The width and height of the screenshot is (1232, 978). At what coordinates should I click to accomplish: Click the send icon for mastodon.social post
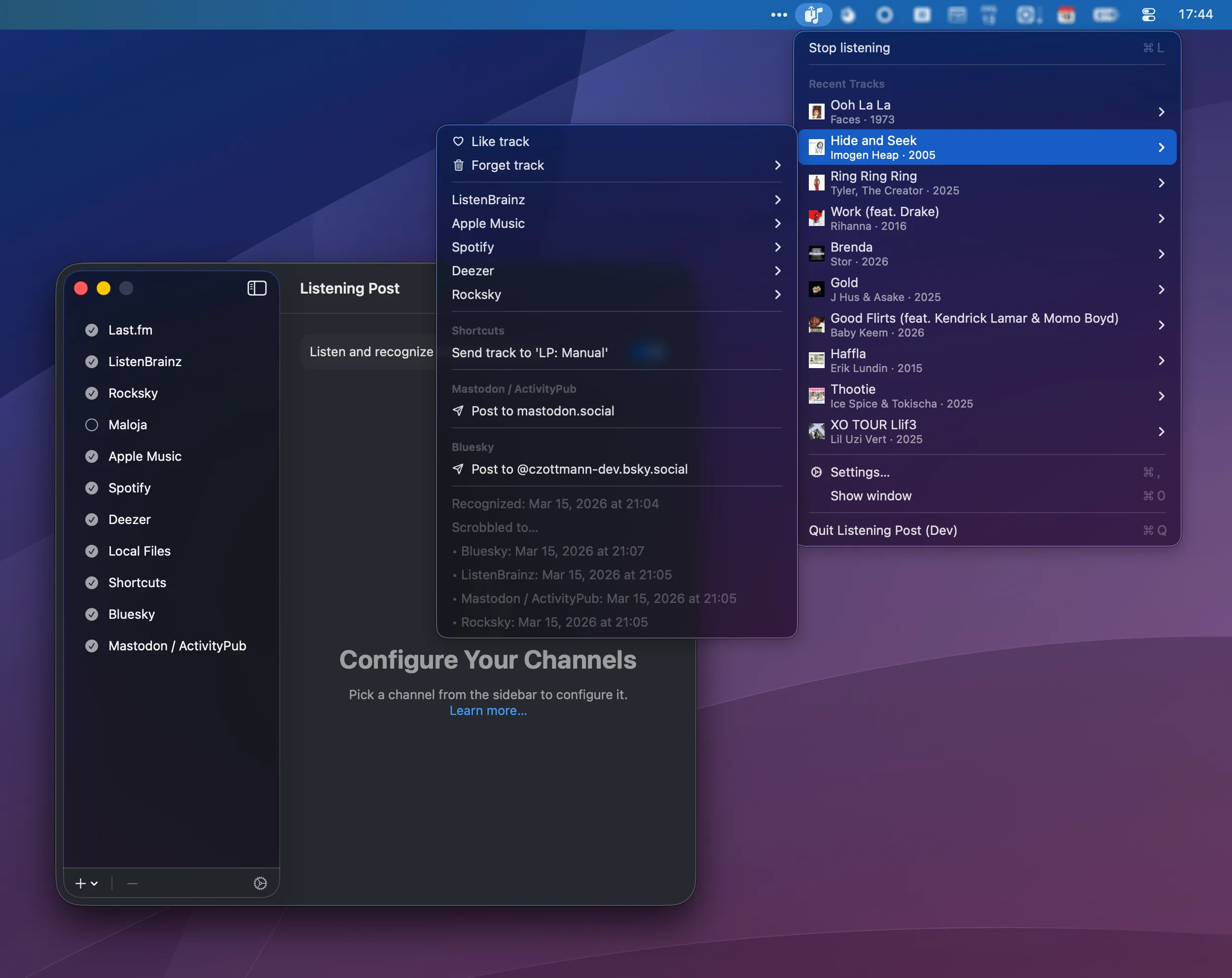[x=458, y=411]
